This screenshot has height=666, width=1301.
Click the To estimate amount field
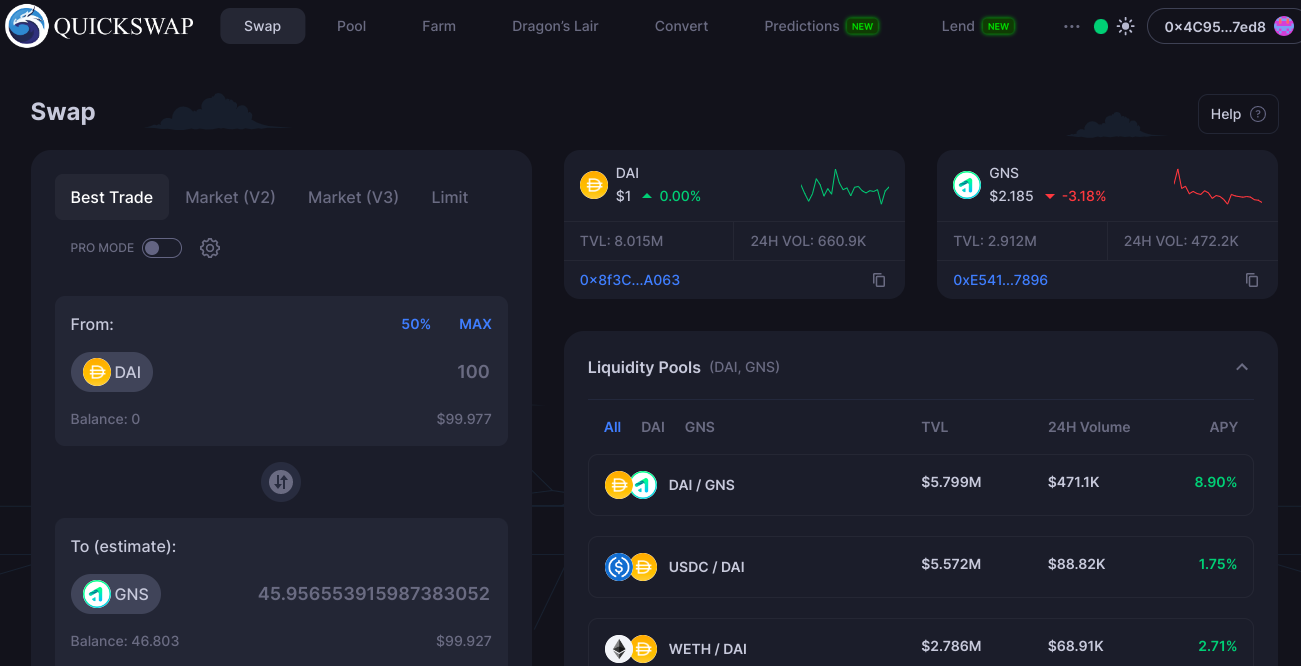pyautogui.click(x=374, y=594)
